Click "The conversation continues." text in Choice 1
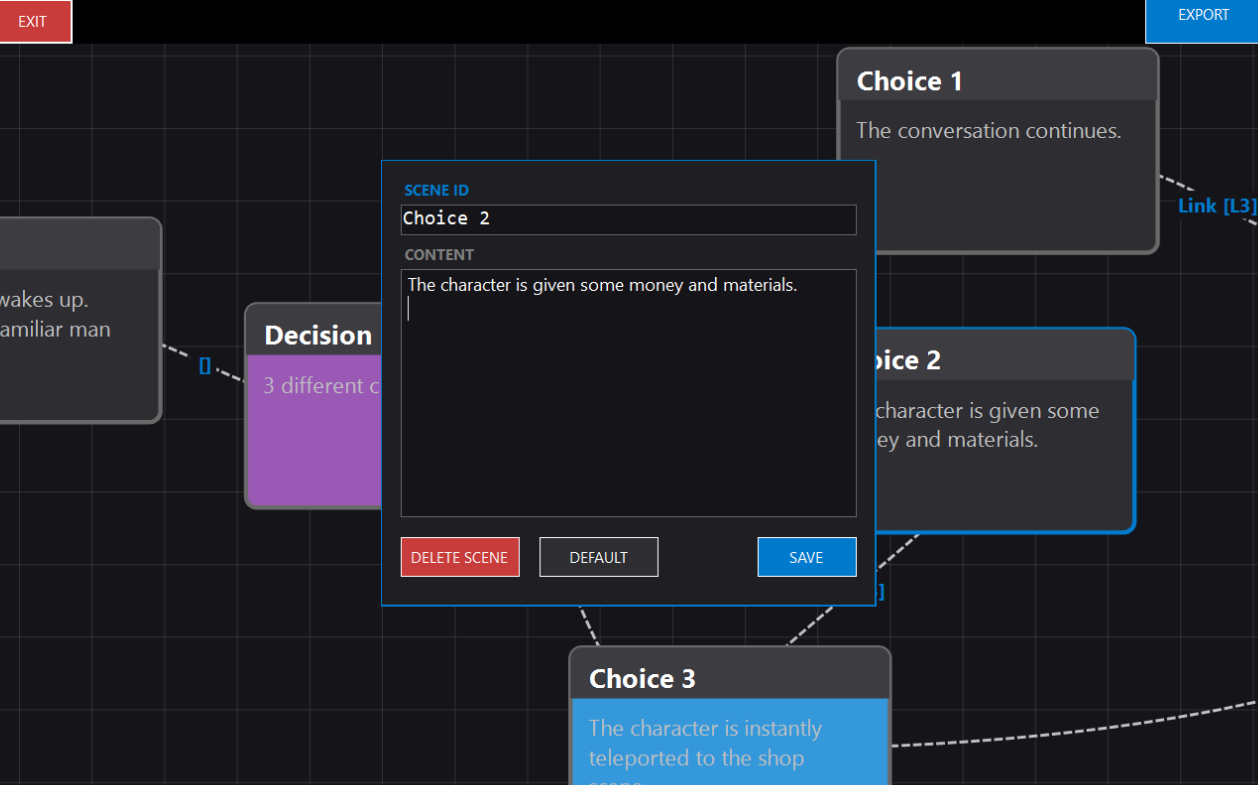Screen dimensions: 1258x785 click(x=988, y=131)
